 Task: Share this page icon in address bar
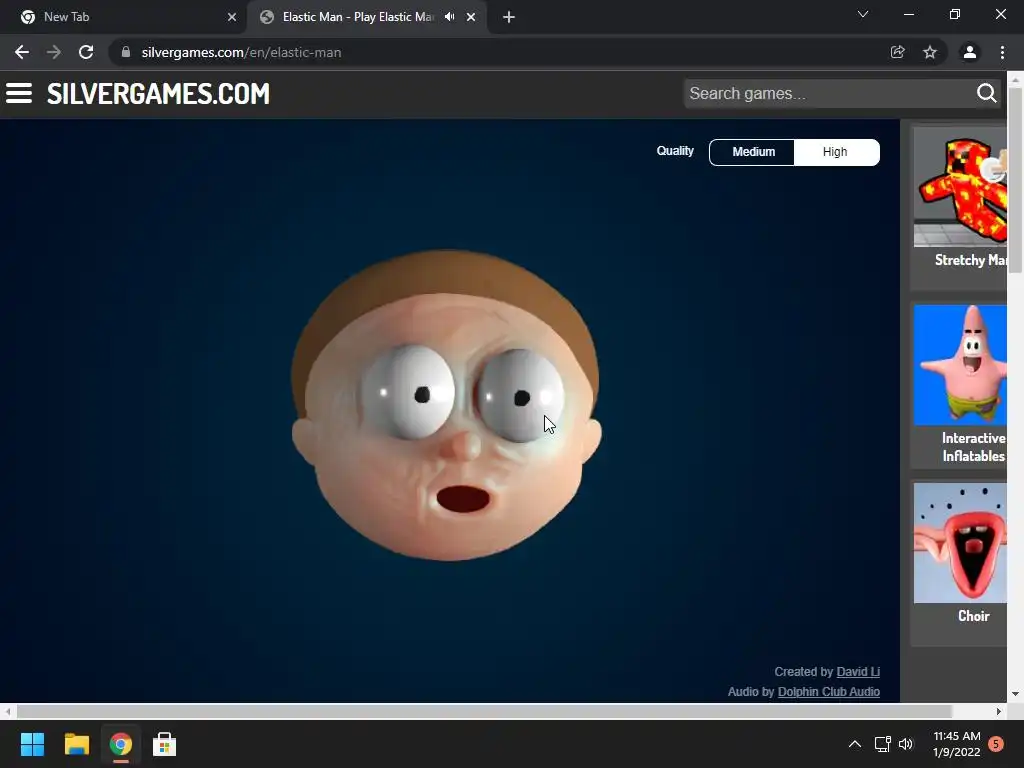[898, 52]
